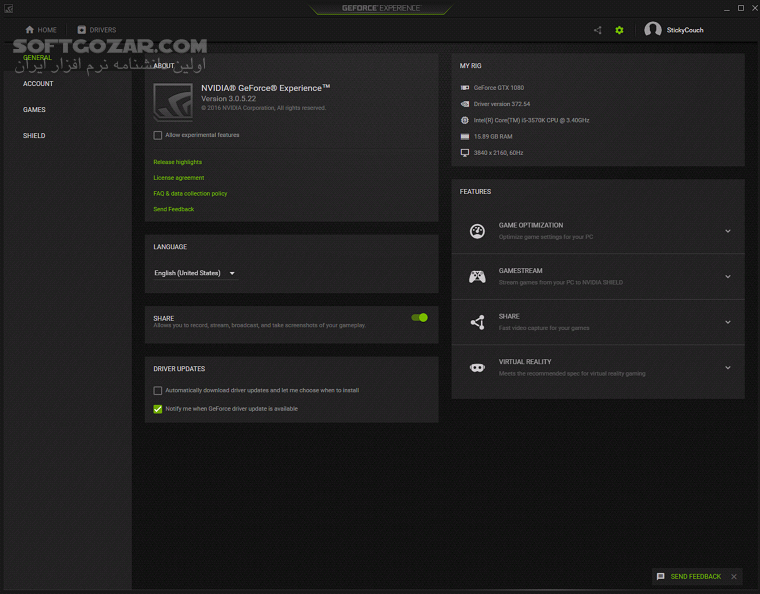Click GeForce GTX 1080 text
760x594 pixels.
499,88
